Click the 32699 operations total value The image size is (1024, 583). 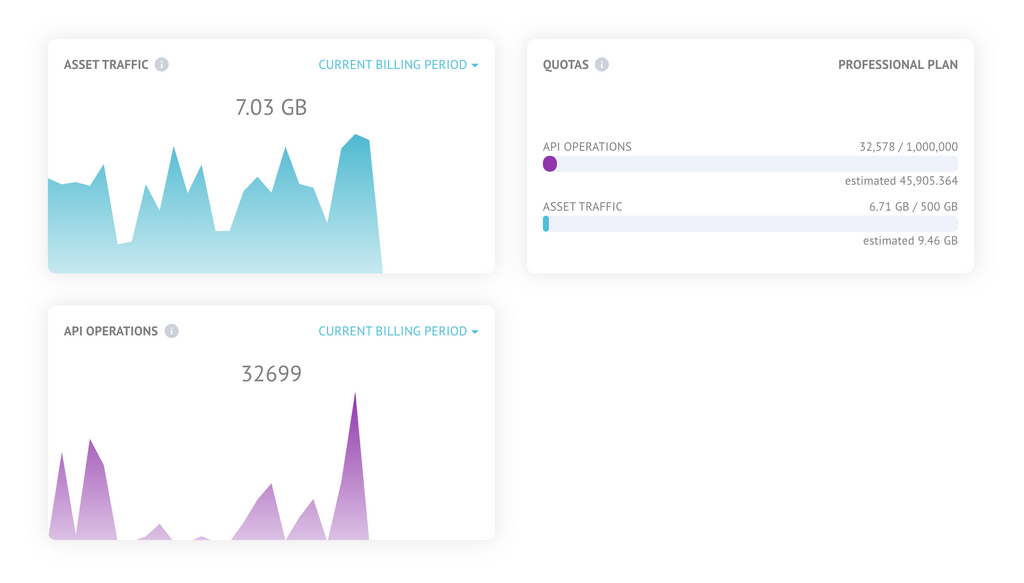pos(272,373)
